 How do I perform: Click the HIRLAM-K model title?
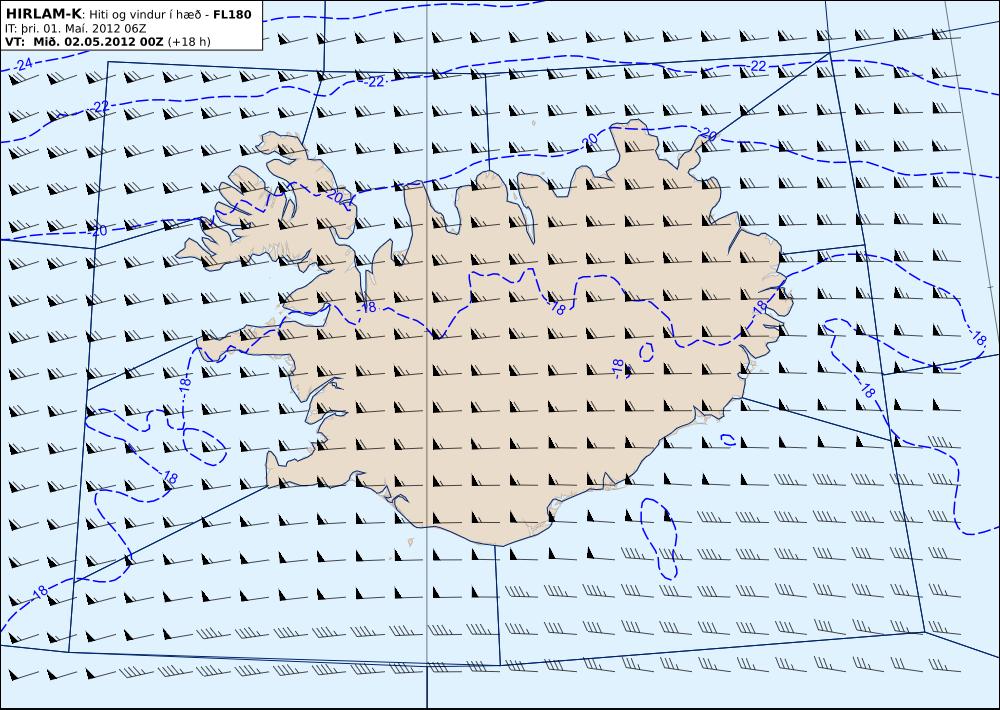[43, 14]
